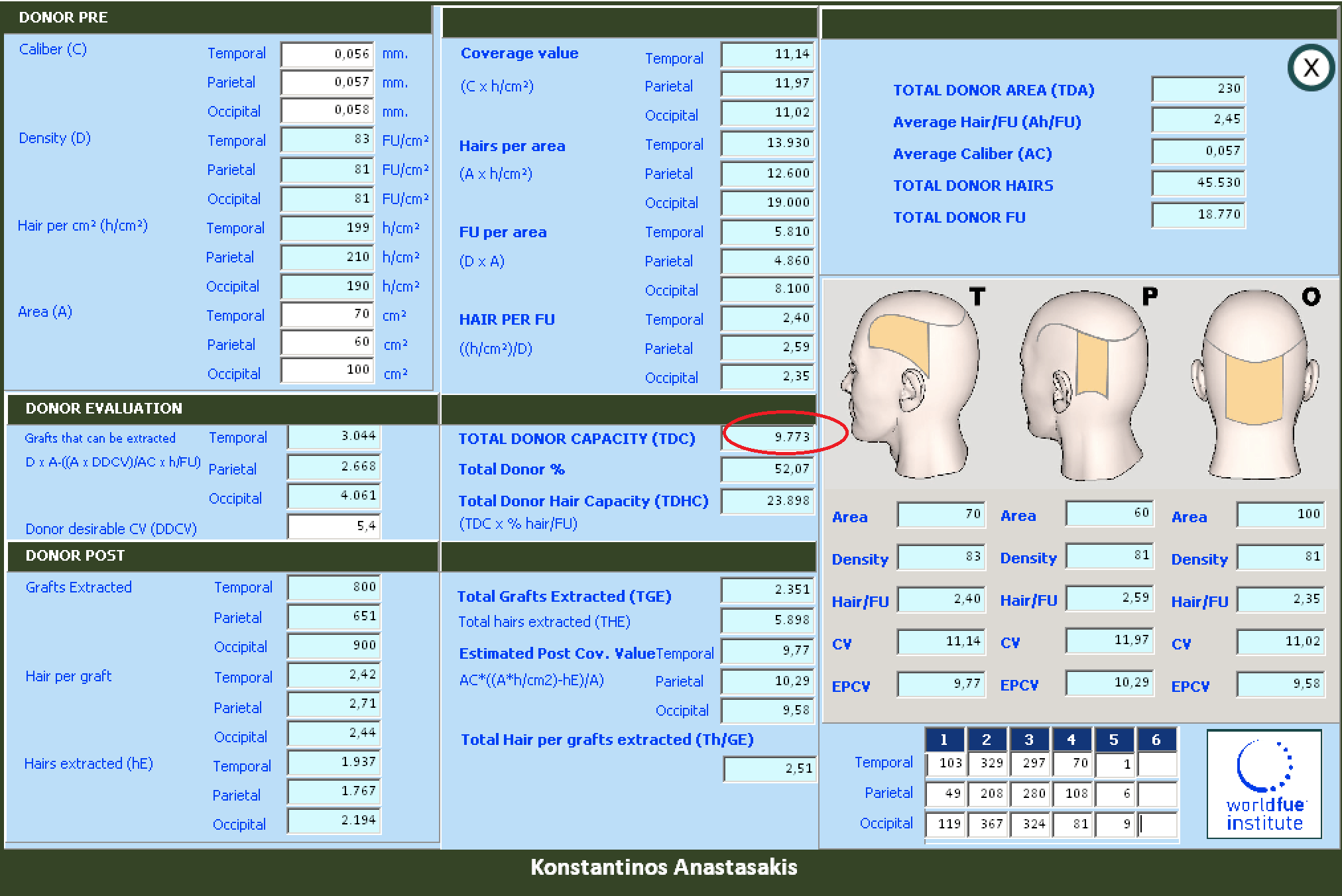Select Temporal cell showing 103

tap(945, 763)
